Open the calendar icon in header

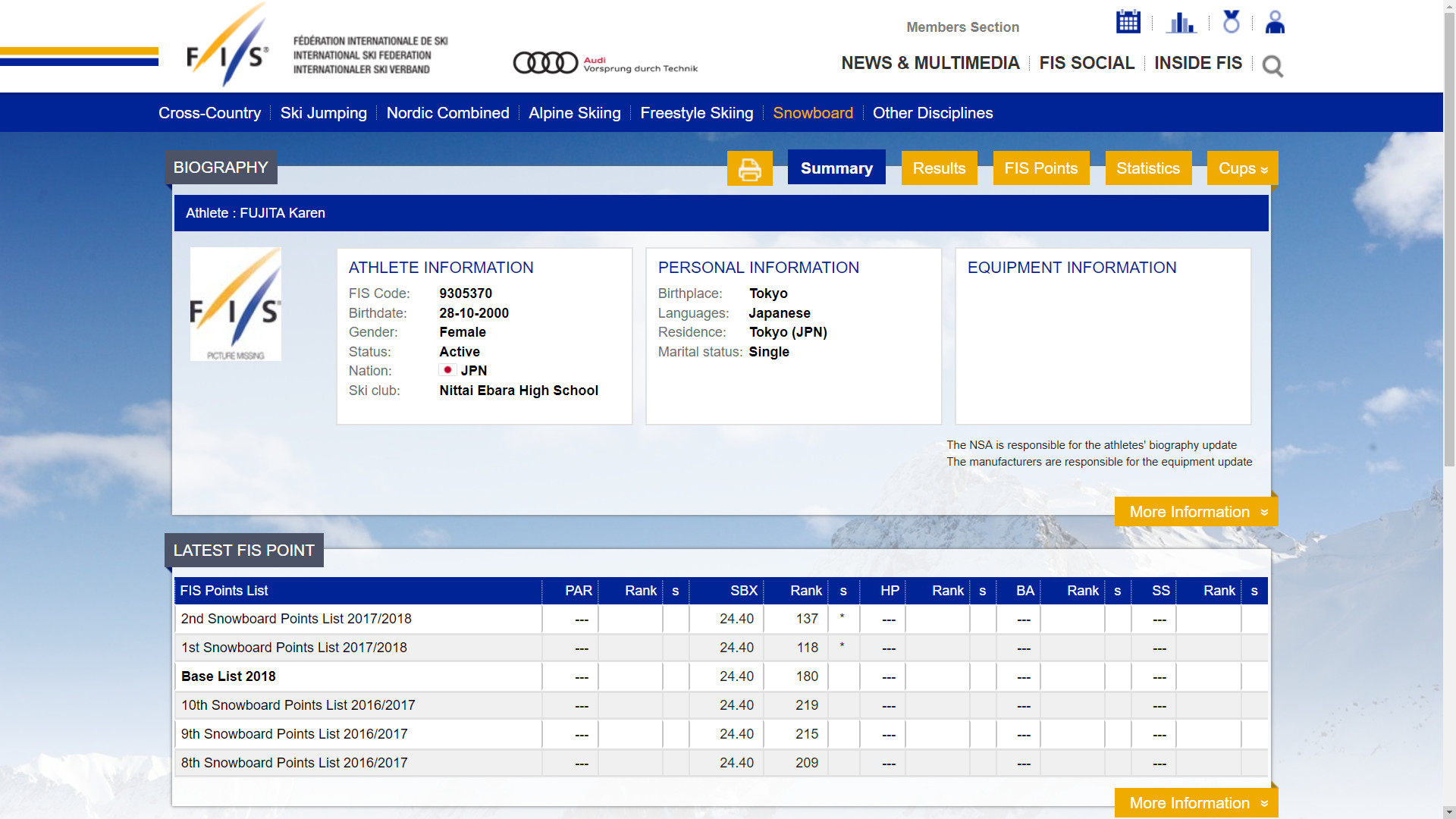(x=1128, y=22)
